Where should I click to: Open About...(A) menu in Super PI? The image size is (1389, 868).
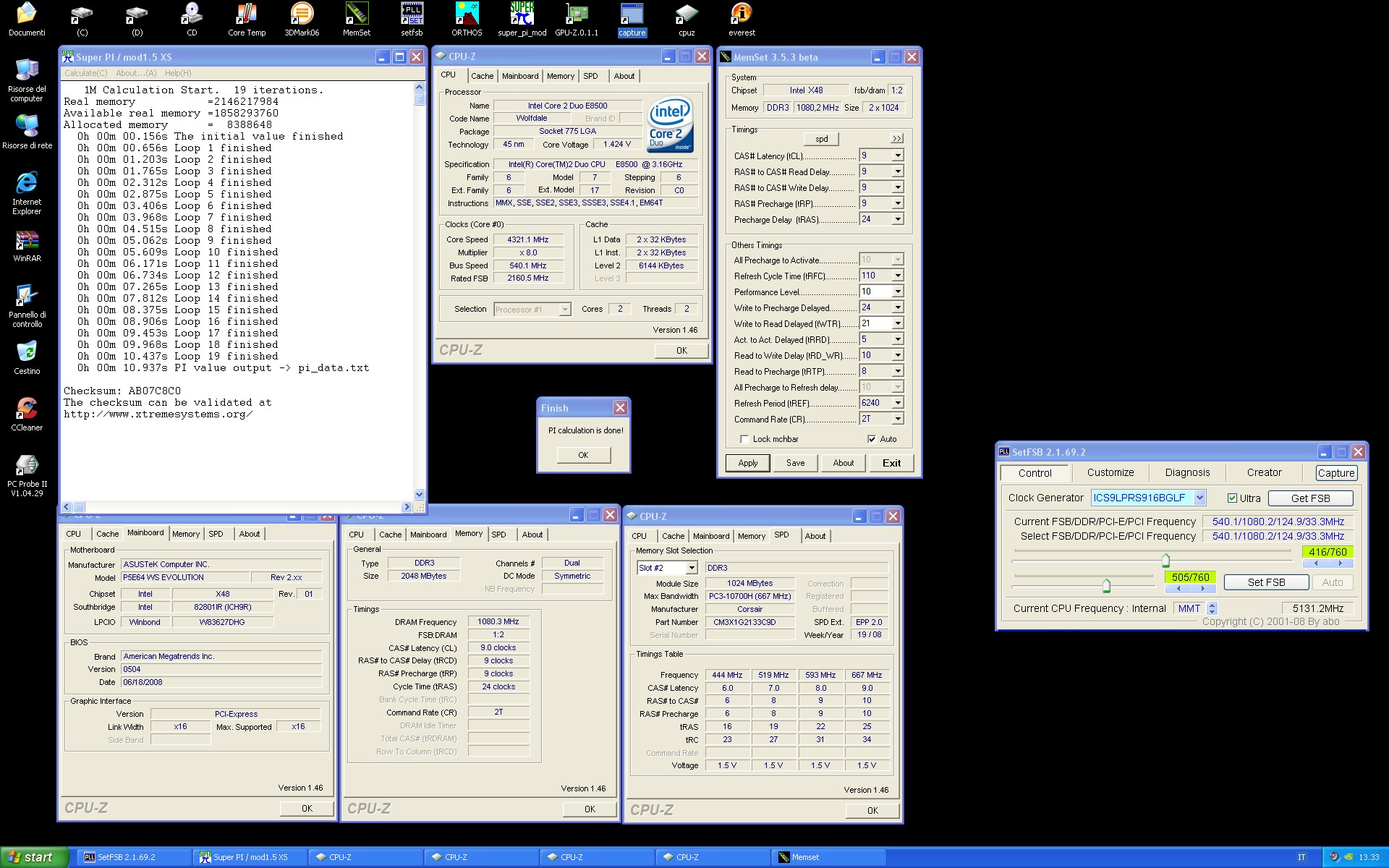[136, 73]
